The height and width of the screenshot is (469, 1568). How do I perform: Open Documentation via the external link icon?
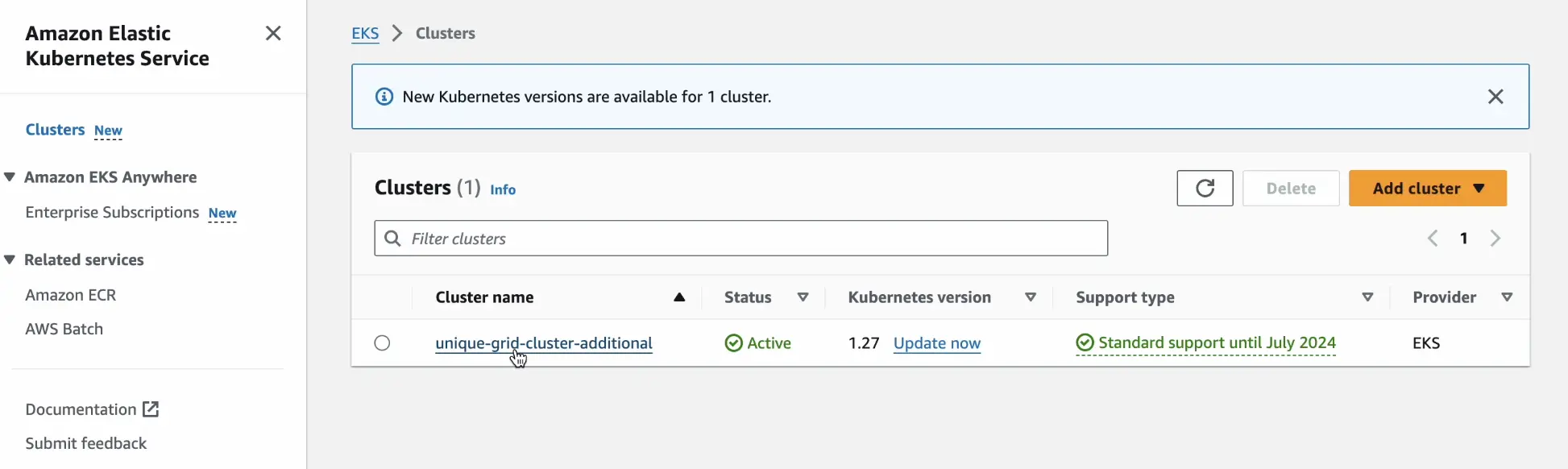tap(150, 409)
